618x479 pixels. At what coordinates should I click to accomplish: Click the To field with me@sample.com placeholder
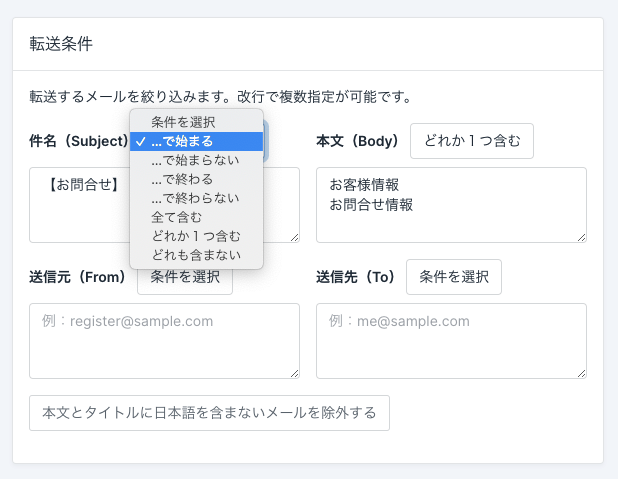click(451, 341)
